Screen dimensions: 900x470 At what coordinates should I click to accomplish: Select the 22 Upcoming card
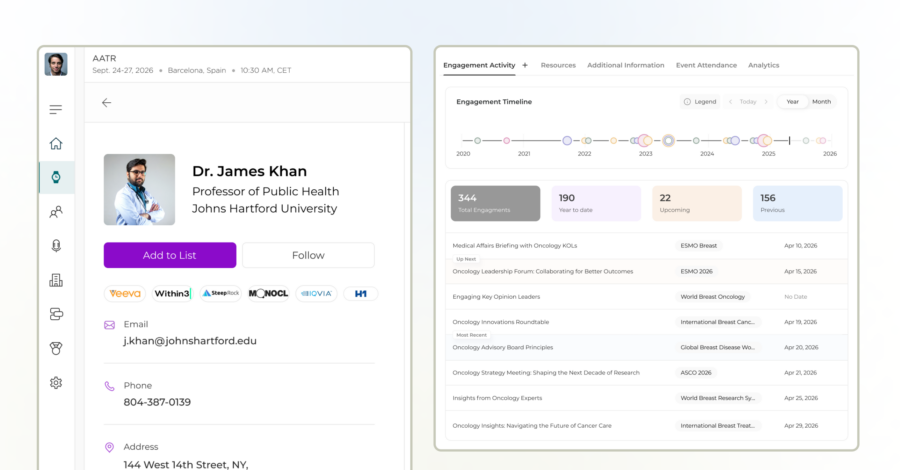coord(697,203)
